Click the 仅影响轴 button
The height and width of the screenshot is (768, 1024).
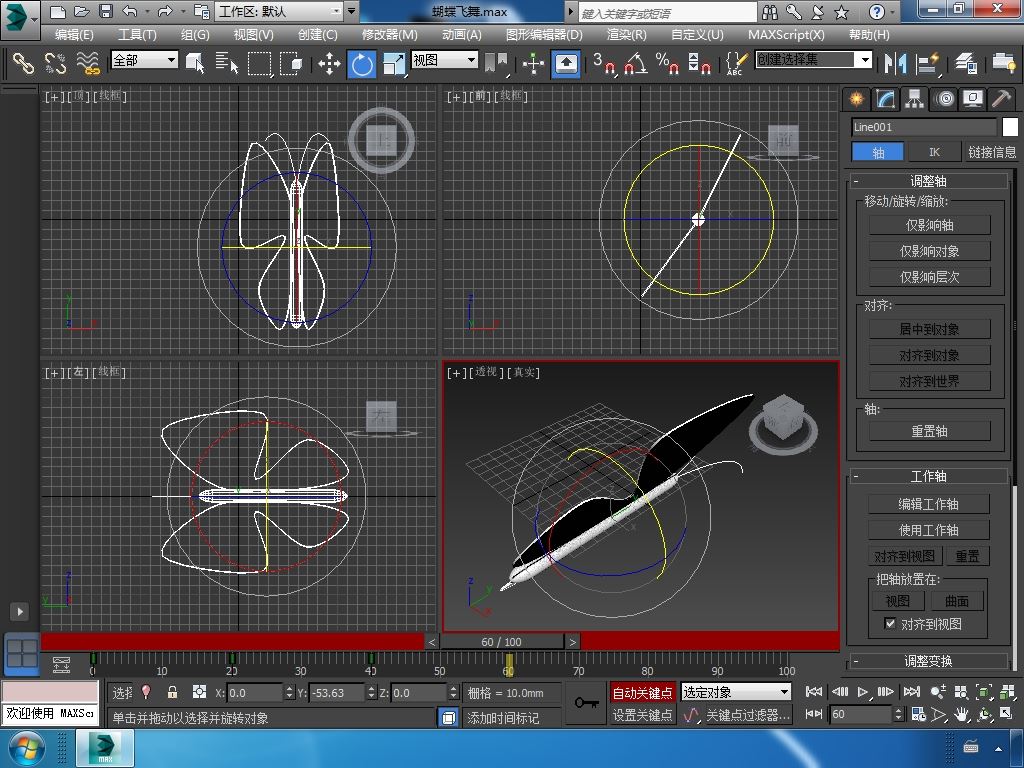click(929, 225)
